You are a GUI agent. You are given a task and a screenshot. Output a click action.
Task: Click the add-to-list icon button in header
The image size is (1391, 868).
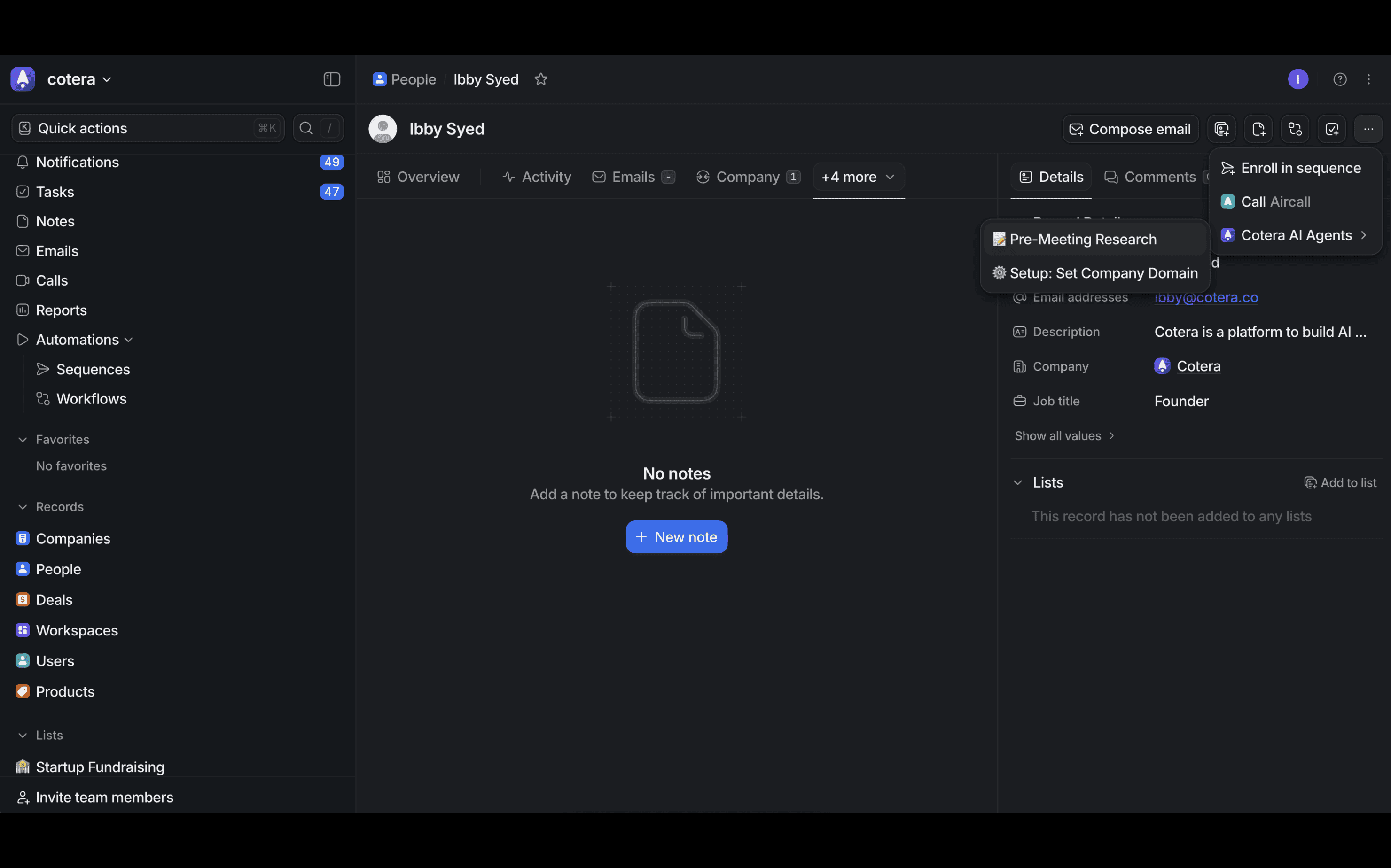pyautogui.click(x=1221, y=129)
